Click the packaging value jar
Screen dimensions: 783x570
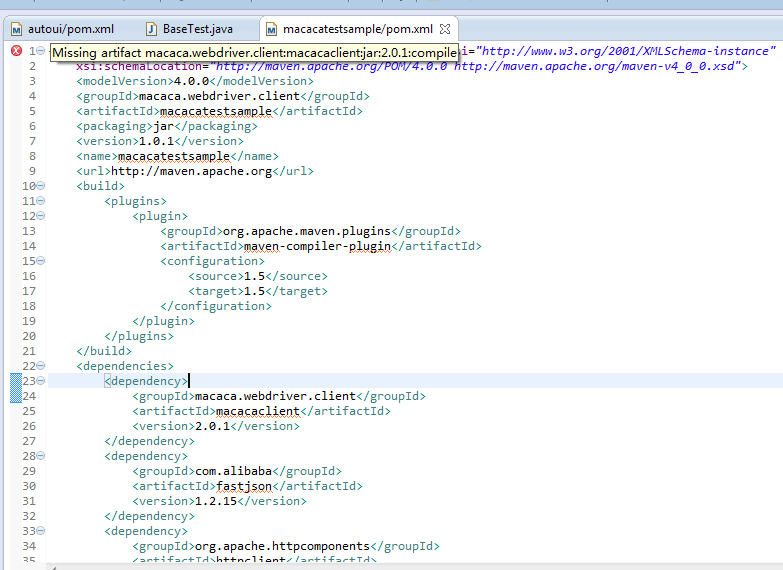point(163,126)
